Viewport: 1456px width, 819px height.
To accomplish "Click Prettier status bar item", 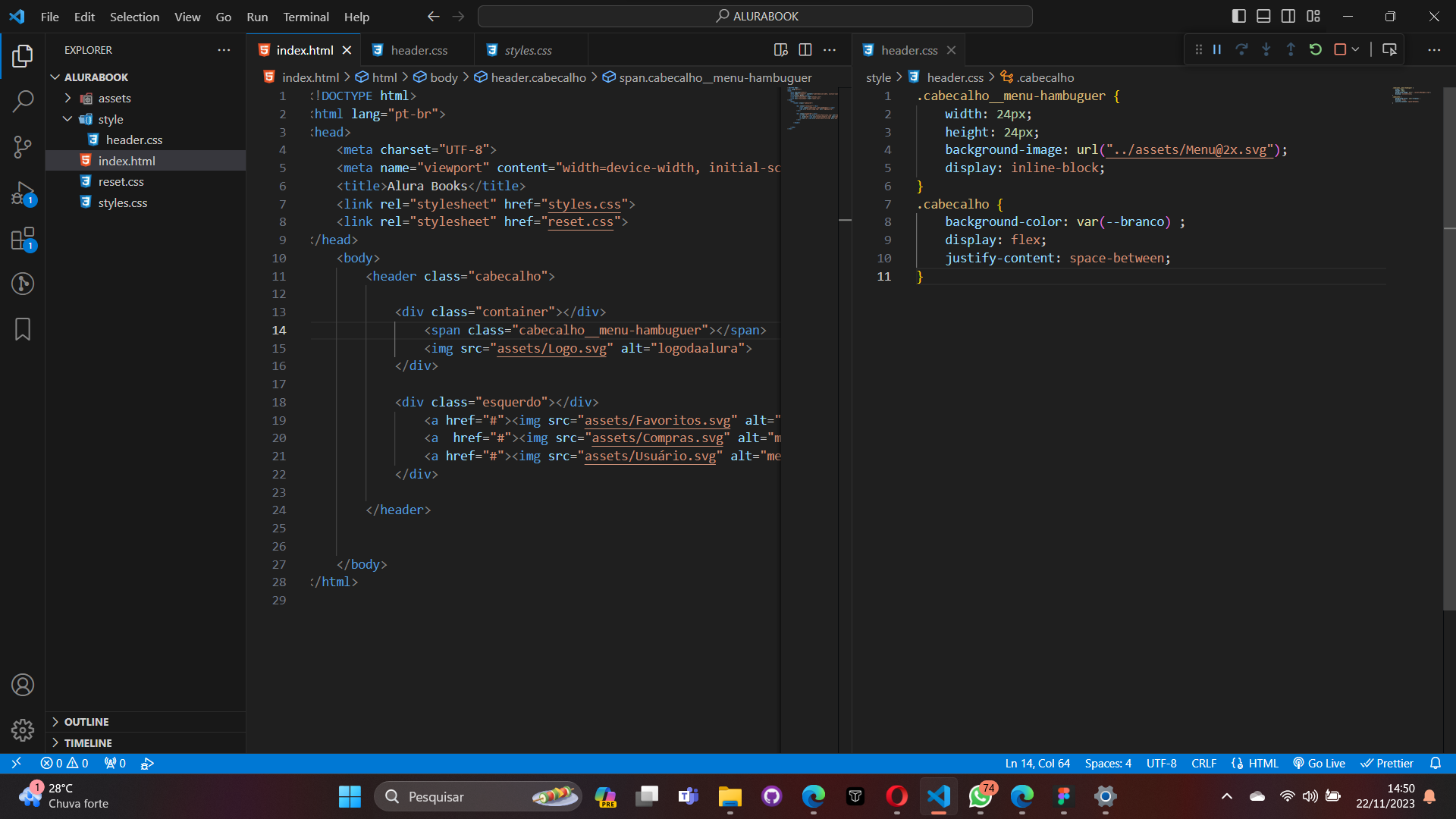I will [x=1387, y=764].
